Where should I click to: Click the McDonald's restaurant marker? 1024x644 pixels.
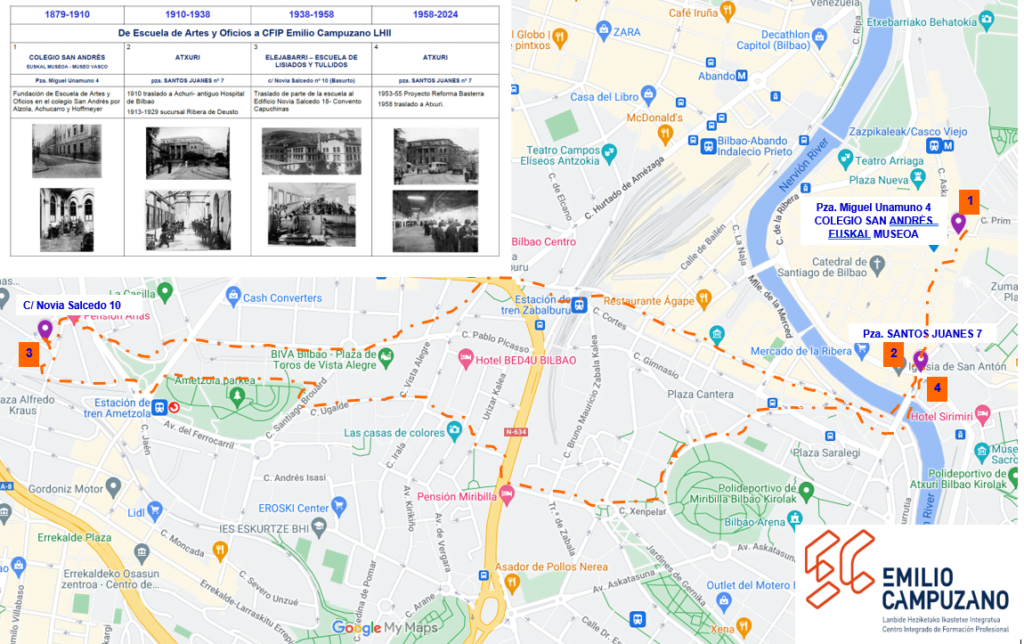tap(665, 135)
